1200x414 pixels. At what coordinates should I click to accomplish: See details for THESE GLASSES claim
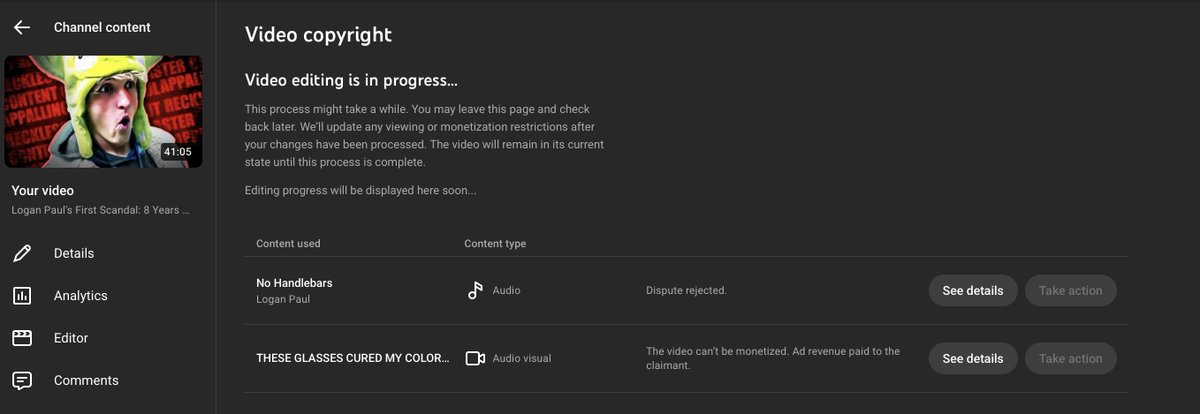pyautogui.click(x=973, y=358)
